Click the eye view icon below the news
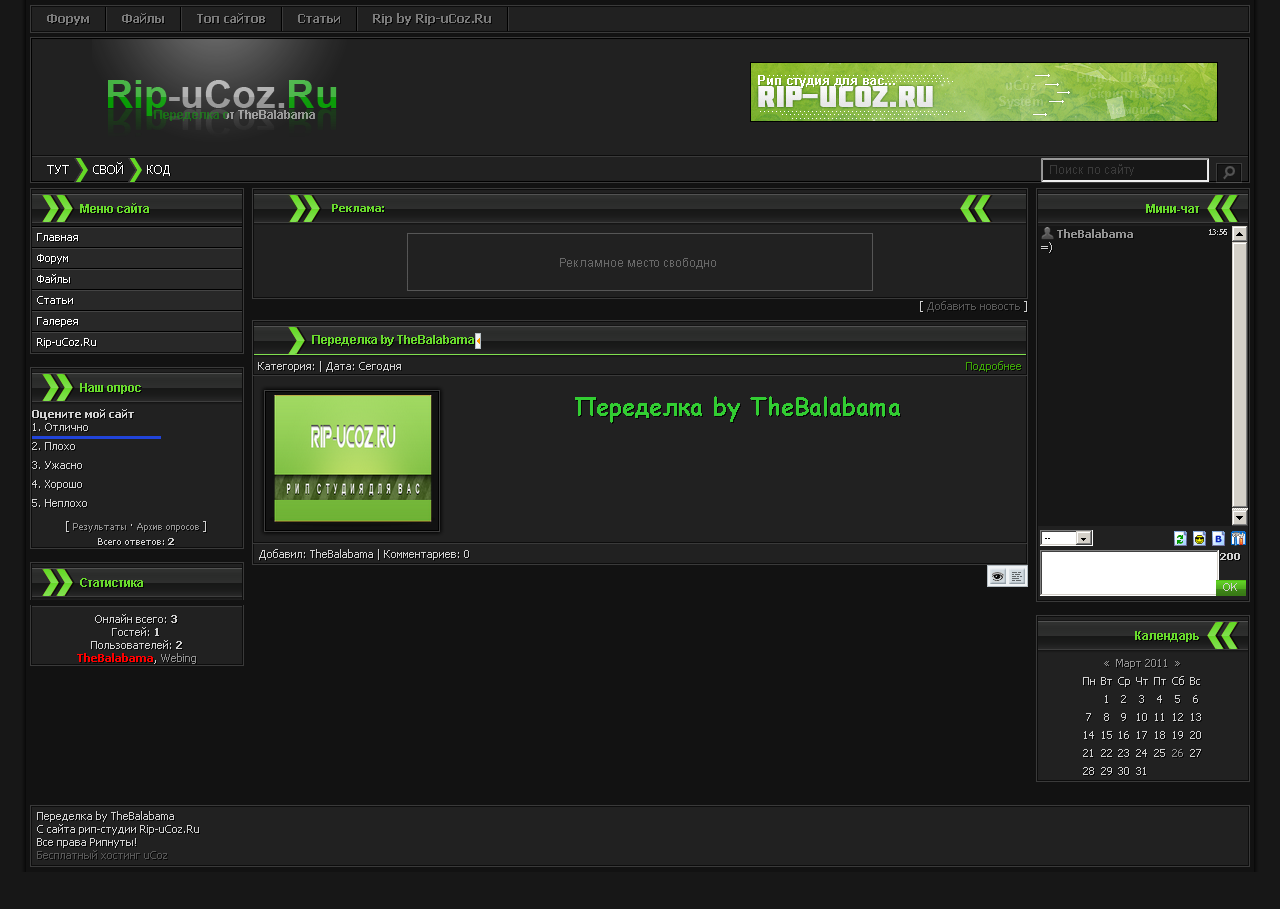The width and height of the screenshot is (1280, 909). pos(998,576)
